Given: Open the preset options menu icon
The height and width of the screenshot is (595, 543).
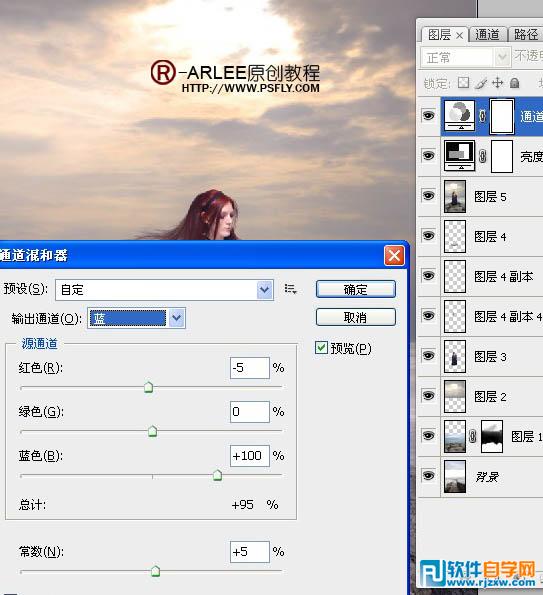Looking at the screenshot, I should pos(290,289).
